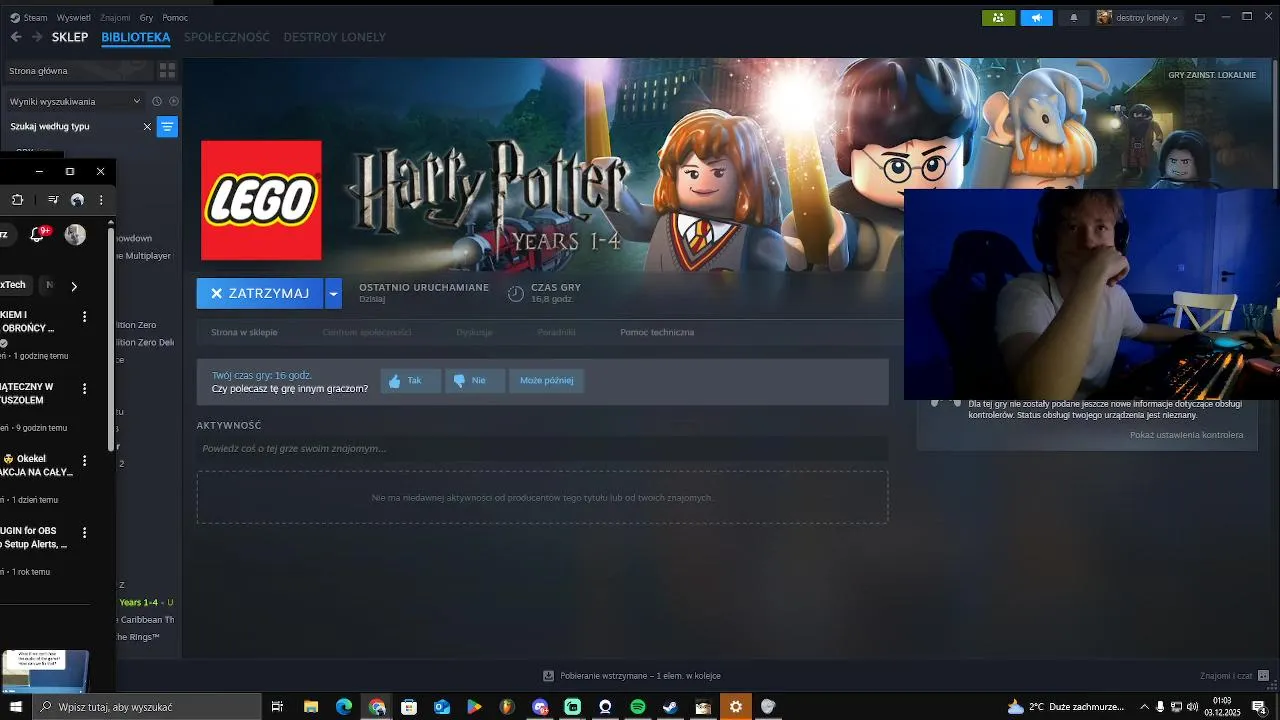The width and height of the screenshot is (1280, 720).
Task: Recommend the game with Tak thumbs-up
Action: click(x=411, y=381)
